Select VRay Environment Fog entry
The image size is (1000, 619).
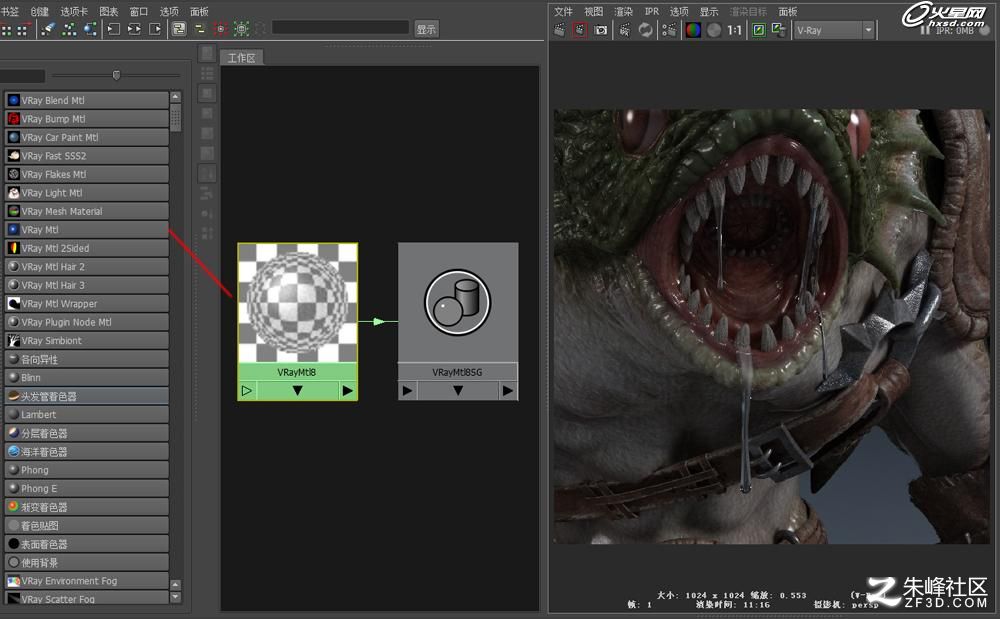[x=87, y=581]
